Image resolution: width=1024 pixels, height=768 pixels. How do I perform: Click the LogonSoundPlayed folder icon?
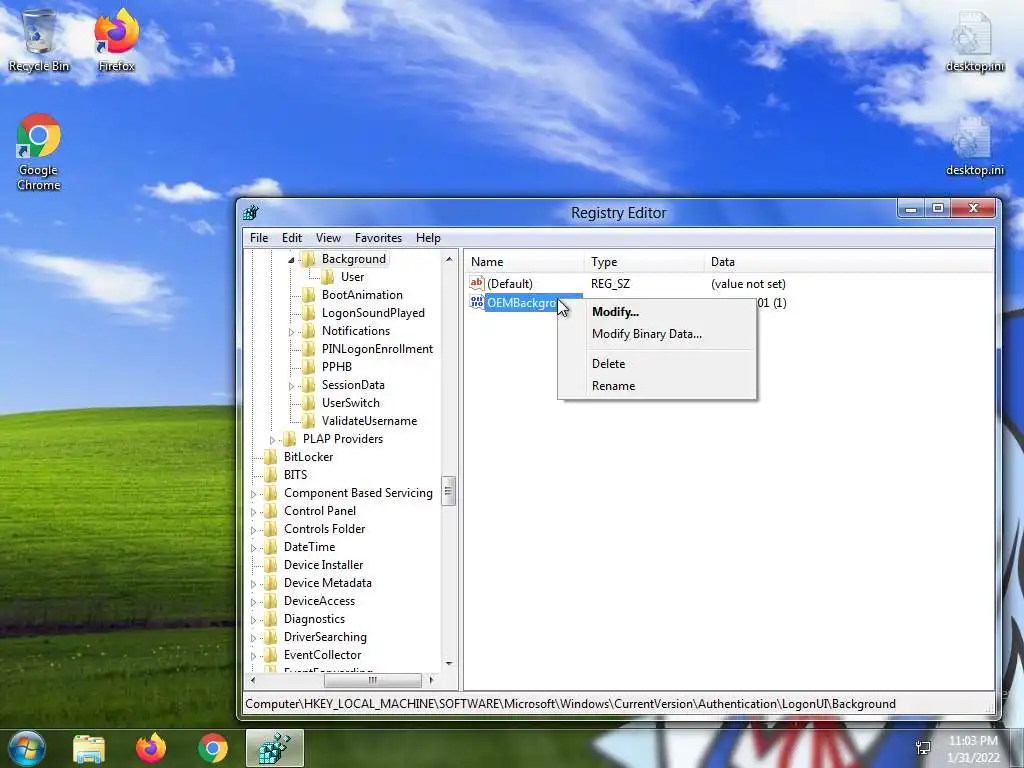(x=308, y=313)
